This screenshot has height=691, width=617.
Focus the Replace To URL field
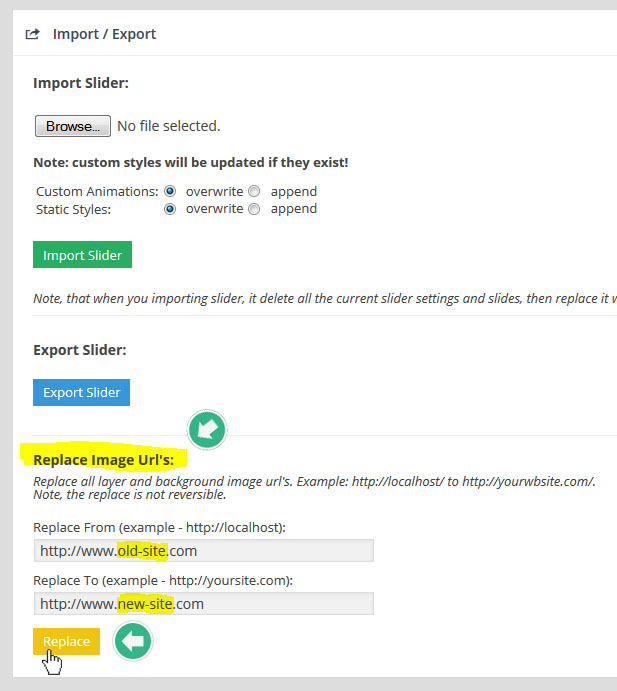(x=203, y=604)
